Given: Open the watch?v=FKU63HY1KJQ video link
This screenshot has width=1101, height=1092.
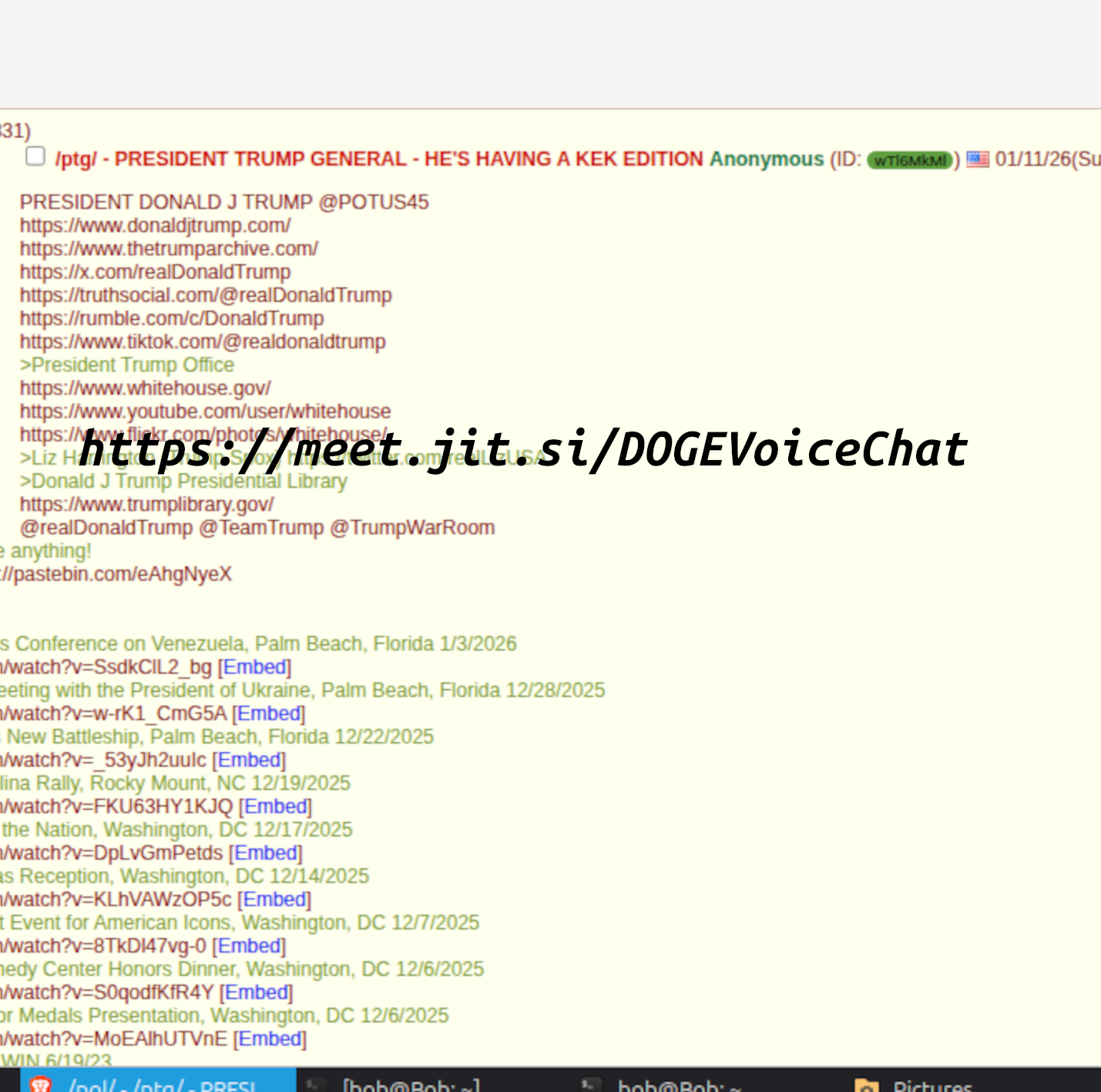Looking at the screenshot, I should coord(116,806).
